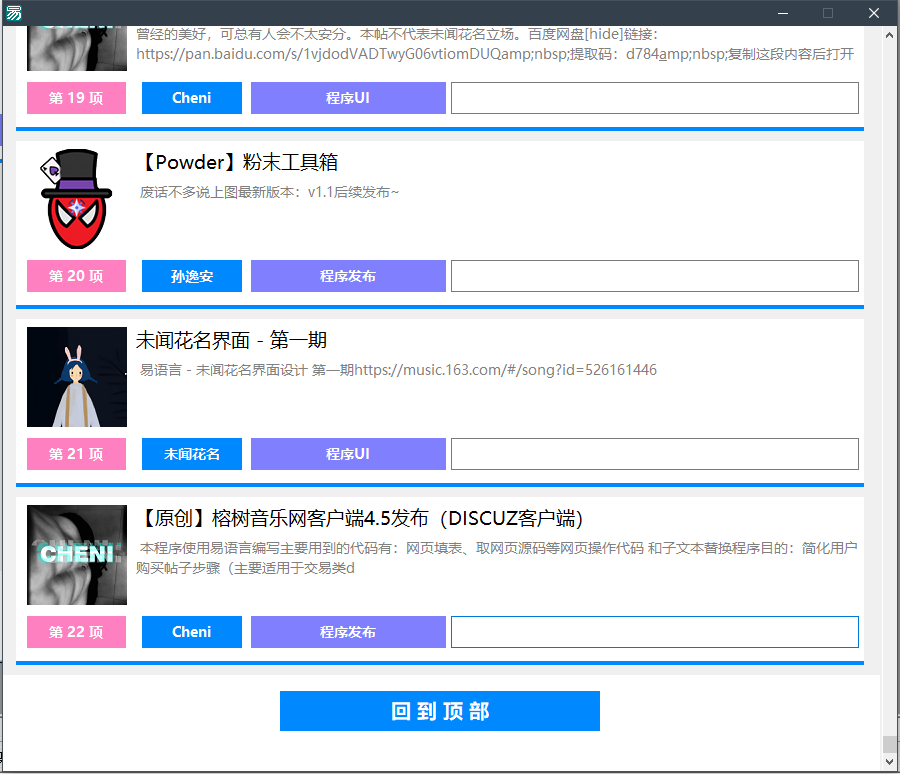Click the pan.baidu.com link text
900x774 pixels.
click(495, 55)
